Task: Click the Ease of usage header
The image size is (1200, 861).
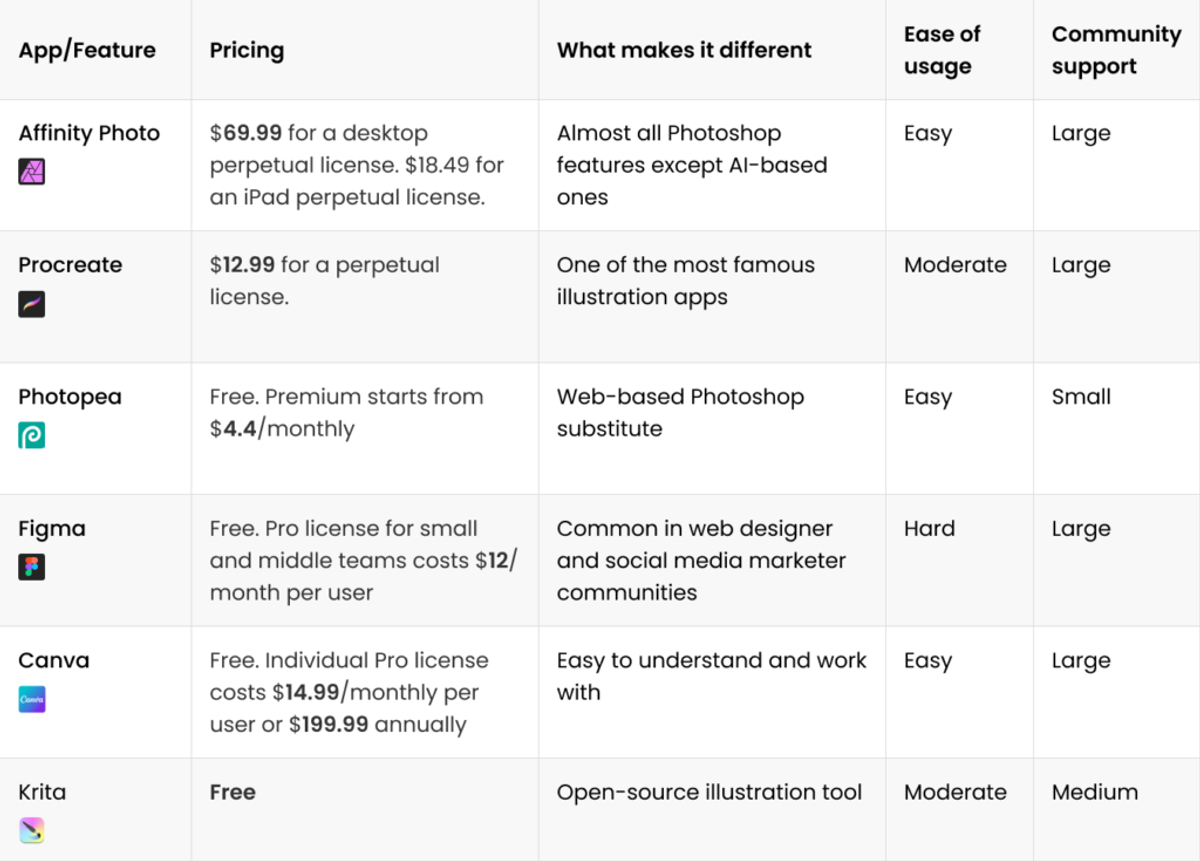Action: click(x=942, y=50)
